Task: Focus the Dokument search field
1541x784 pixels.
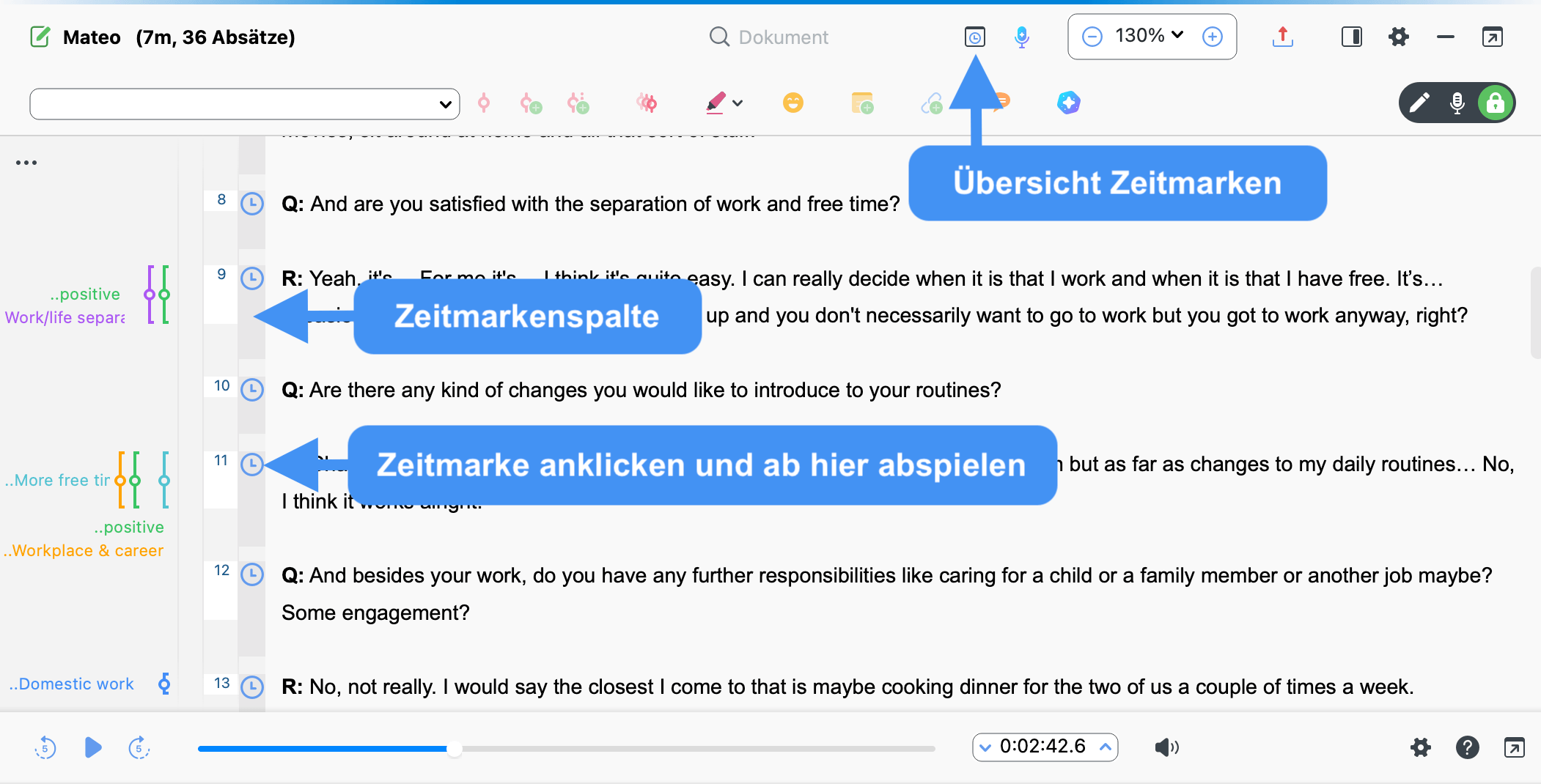Action: [783, 37]
